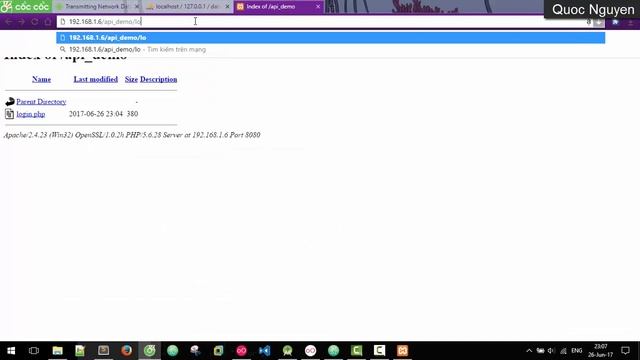Open network status in system tray
Screen dimensions: 640x360
coord(563,351)
